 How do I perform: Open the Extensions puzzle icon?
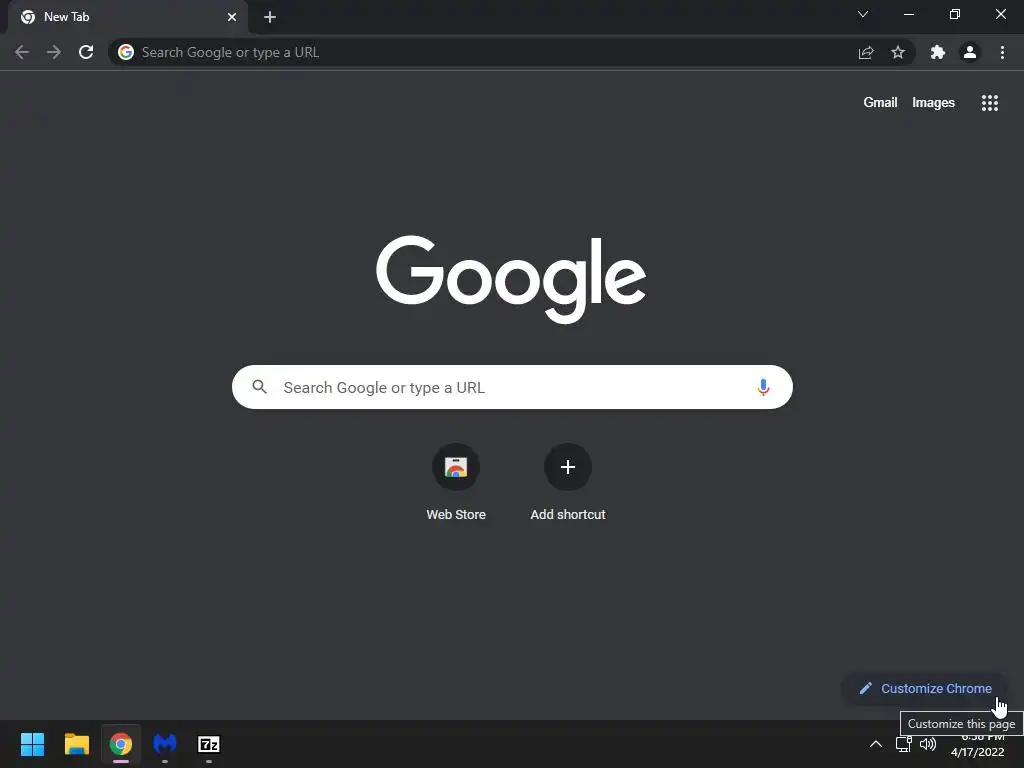coord(938,52)
